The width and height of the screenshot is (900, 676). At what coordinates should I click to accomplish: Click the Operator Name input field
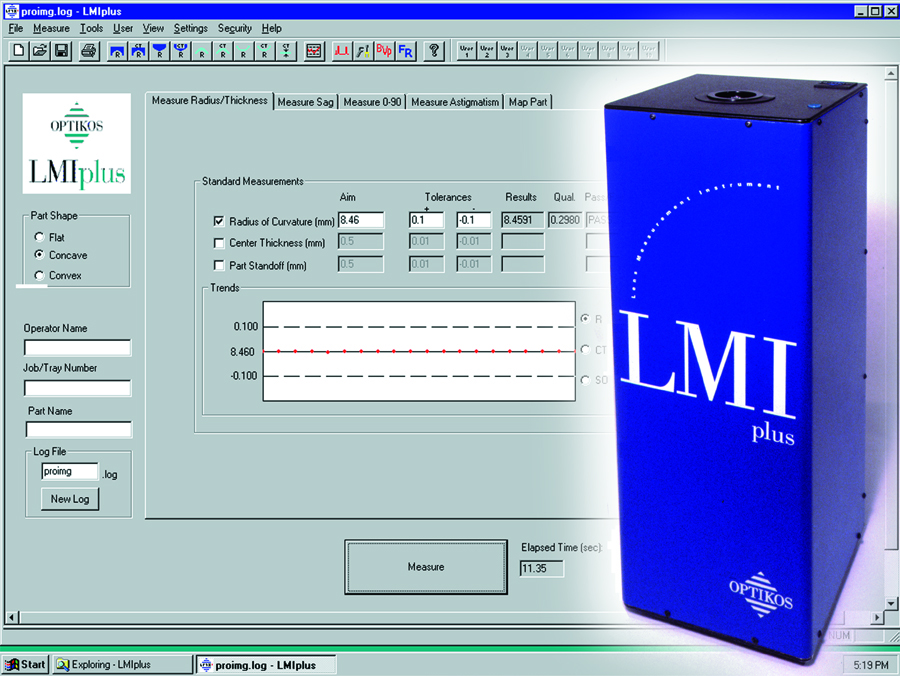78,348
